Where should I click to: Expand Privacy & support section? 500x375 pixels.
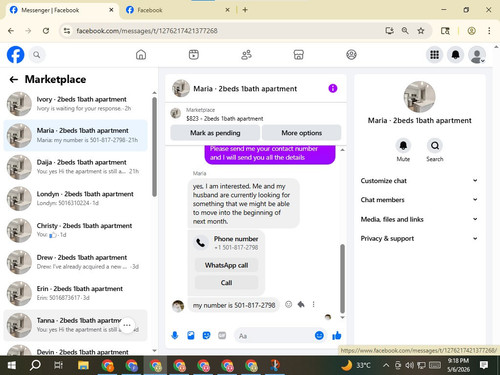coord(419,238)
